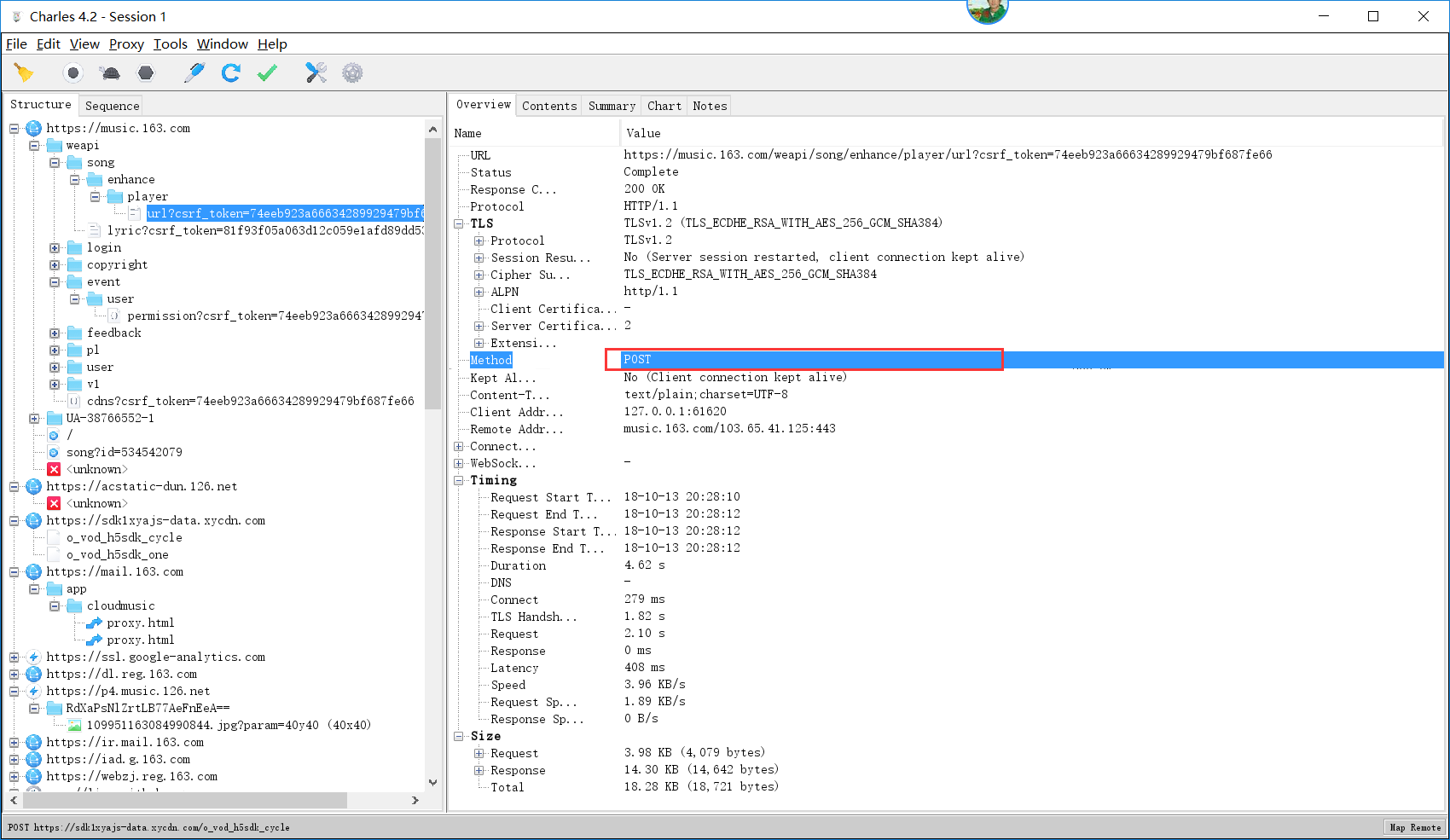Click the globe icon of https://acstatic-dun.126.net
Viewport: 1450px width, 840px height.
(33, 487)
